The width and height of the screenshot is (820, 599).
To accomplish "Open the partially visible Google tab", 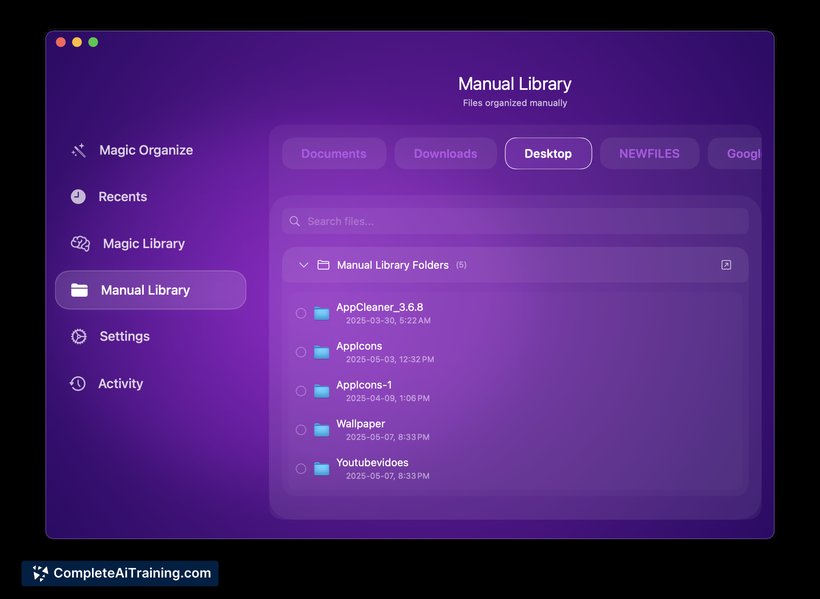I will [x=735, y=154].
